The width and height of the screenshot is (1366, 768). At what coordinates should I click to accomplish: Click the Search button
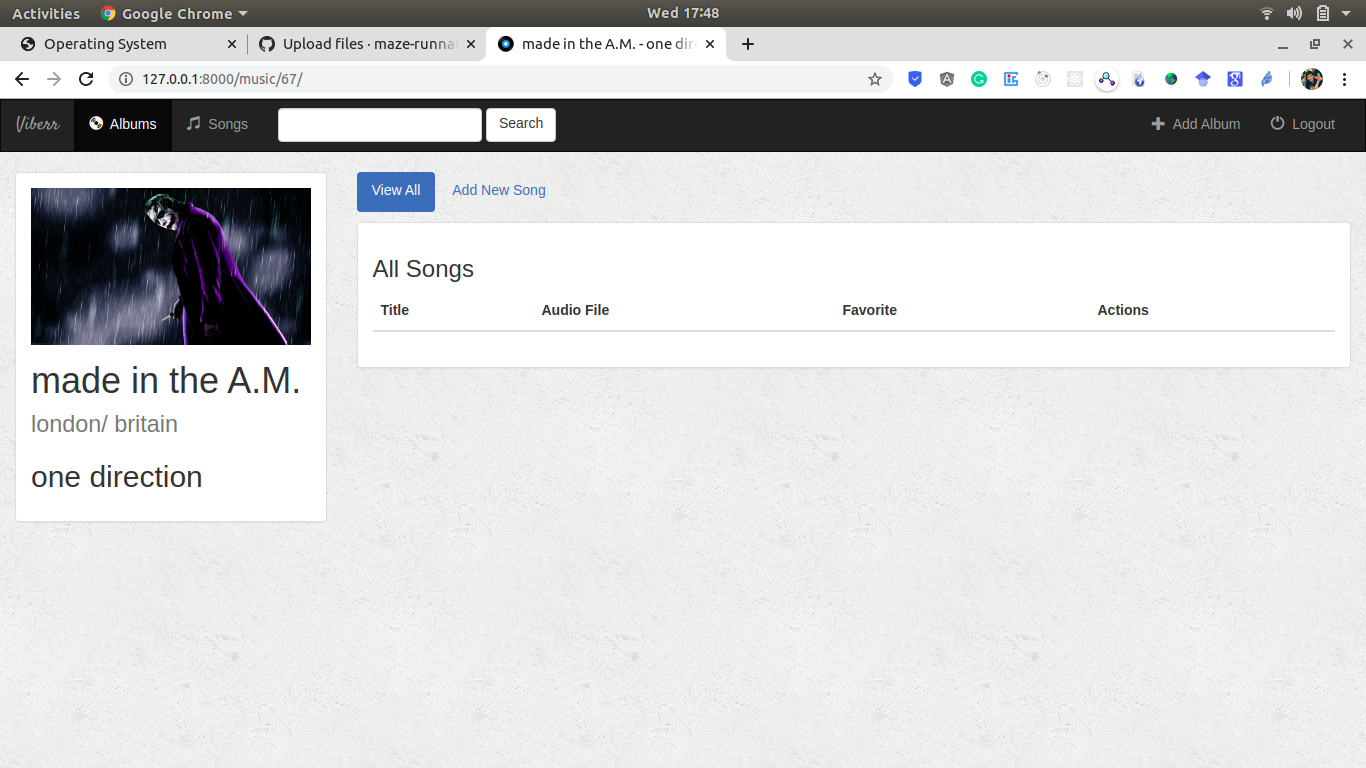tap(521, 124)
